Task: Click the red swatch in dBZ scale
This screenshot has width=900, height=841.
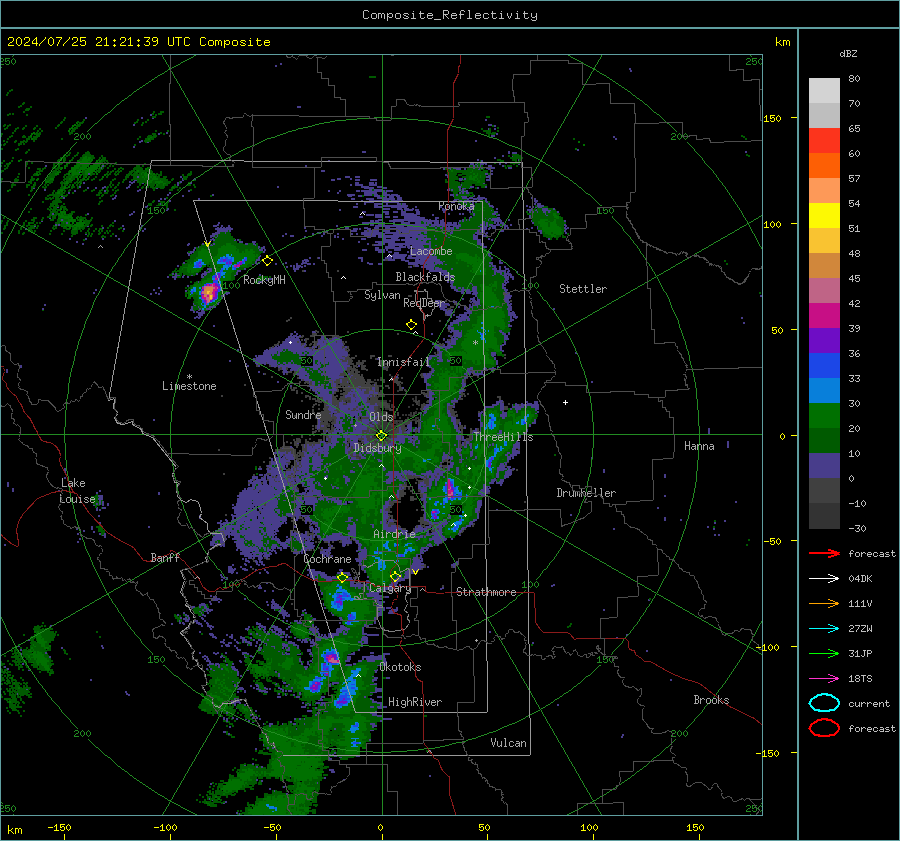Action: (824, 141)
